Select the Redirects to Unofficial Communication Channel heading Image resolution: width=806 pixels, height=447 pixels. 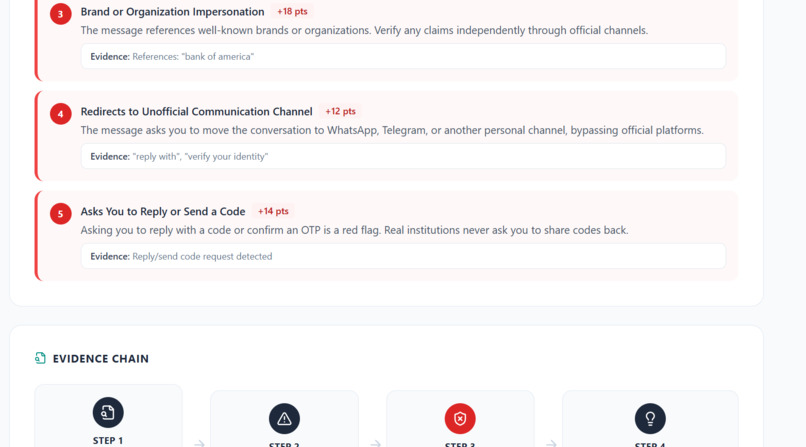(x=196, y=111)
